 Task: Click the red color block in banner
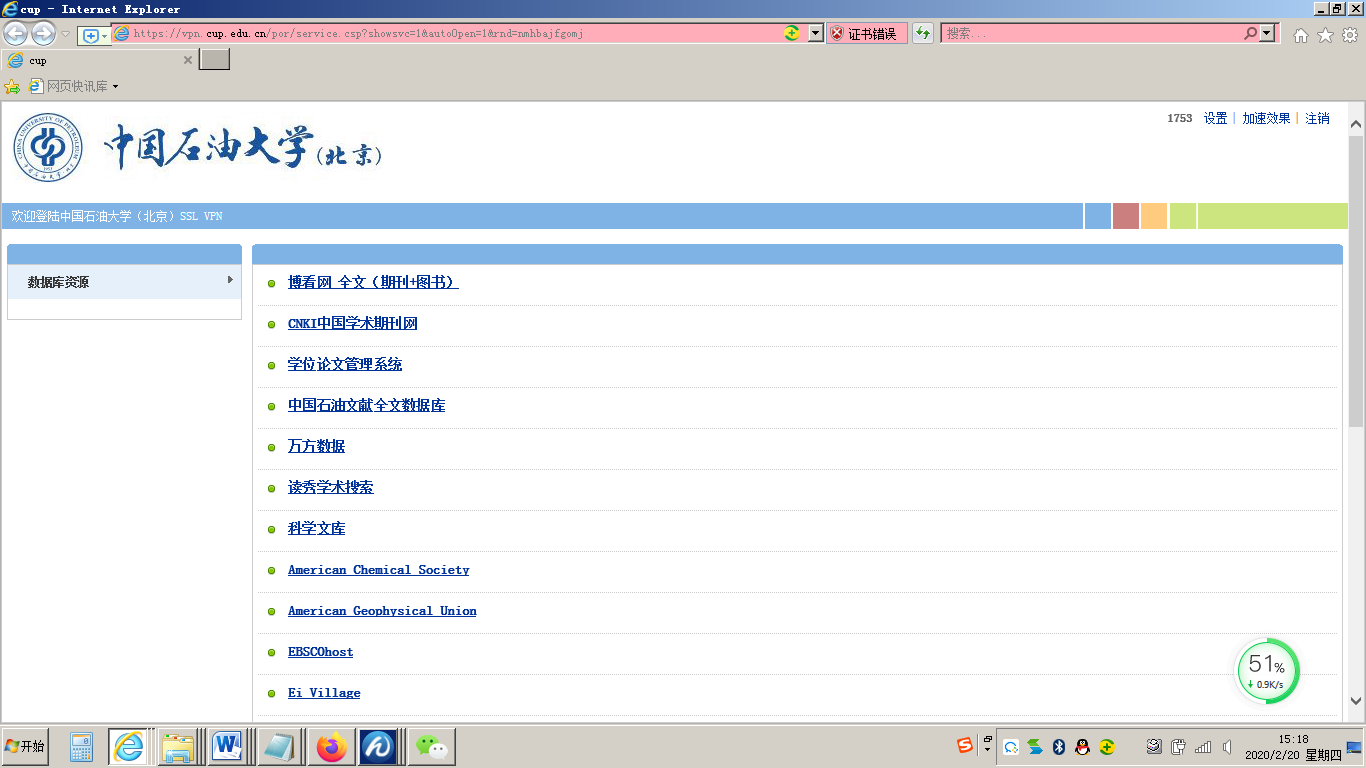(1125, 216)
